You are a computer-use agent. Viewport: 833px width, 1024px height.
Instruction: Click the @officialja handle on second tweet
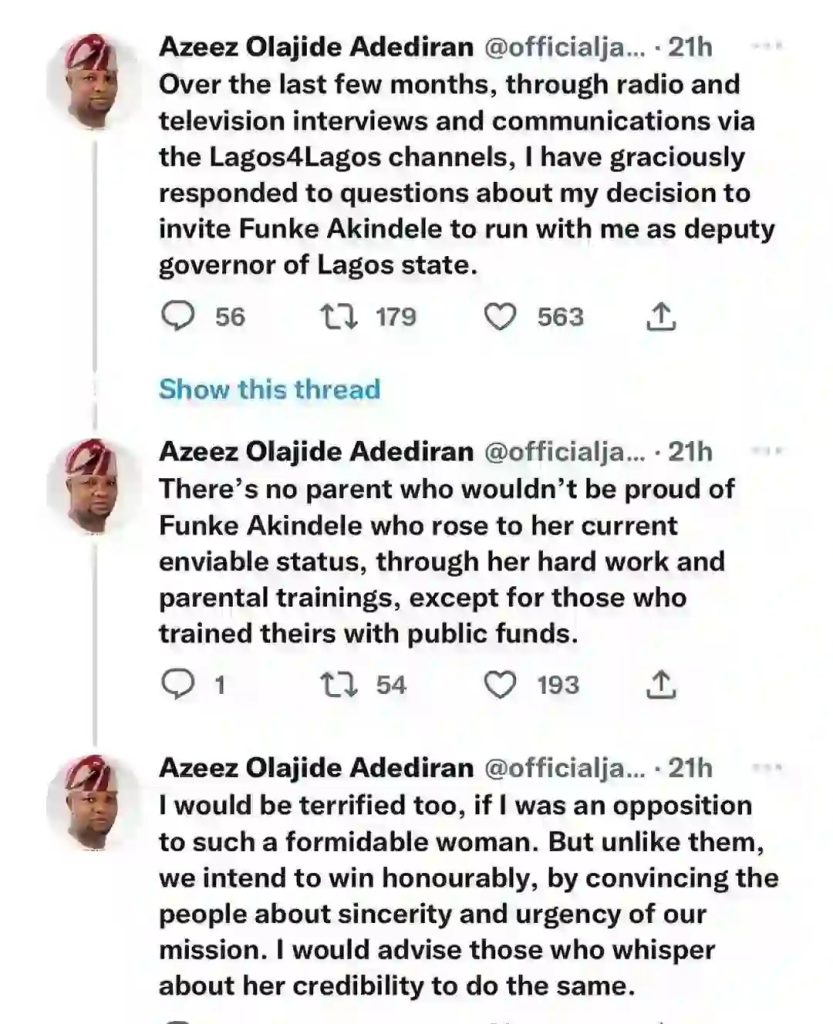[x=563, y=452]
